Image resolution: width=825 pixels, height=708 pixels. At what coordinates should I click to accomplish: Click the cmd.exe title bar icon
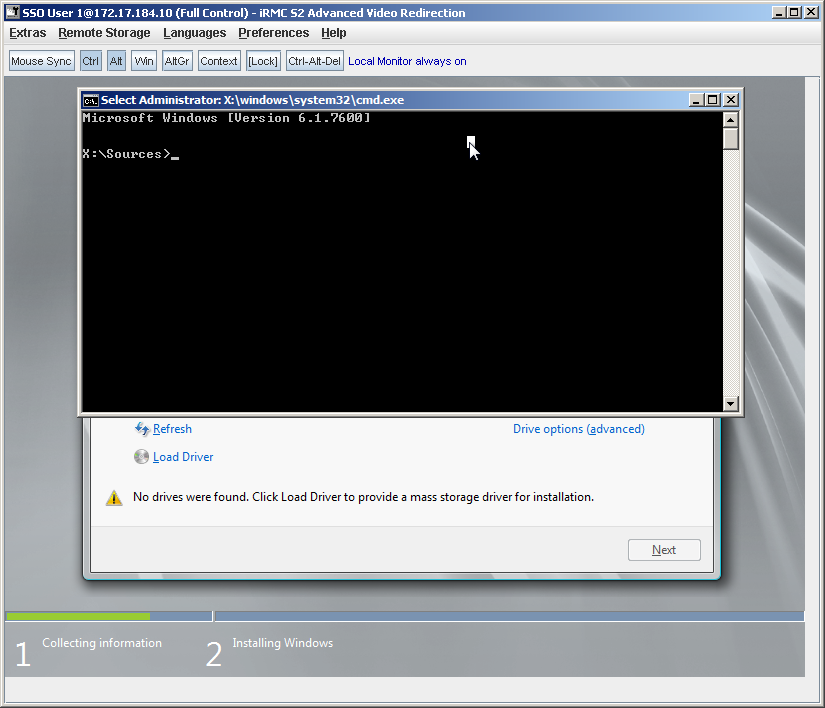[x=90, y=100]
